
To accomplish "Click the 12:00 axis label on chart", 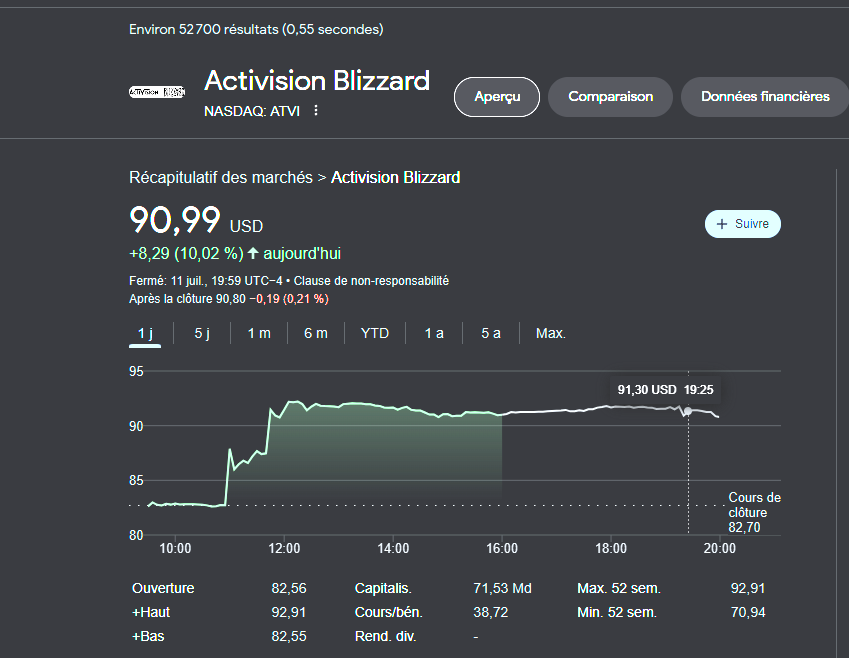I will click(284, 549).
